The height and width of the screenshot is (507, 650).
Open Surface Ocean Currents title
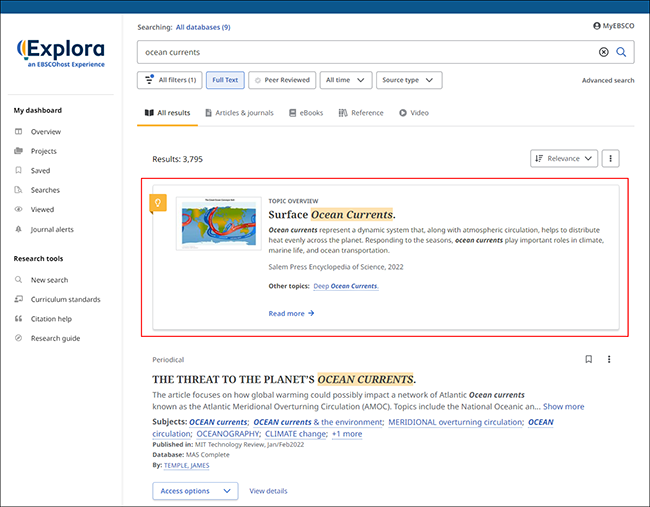(332, 215)
